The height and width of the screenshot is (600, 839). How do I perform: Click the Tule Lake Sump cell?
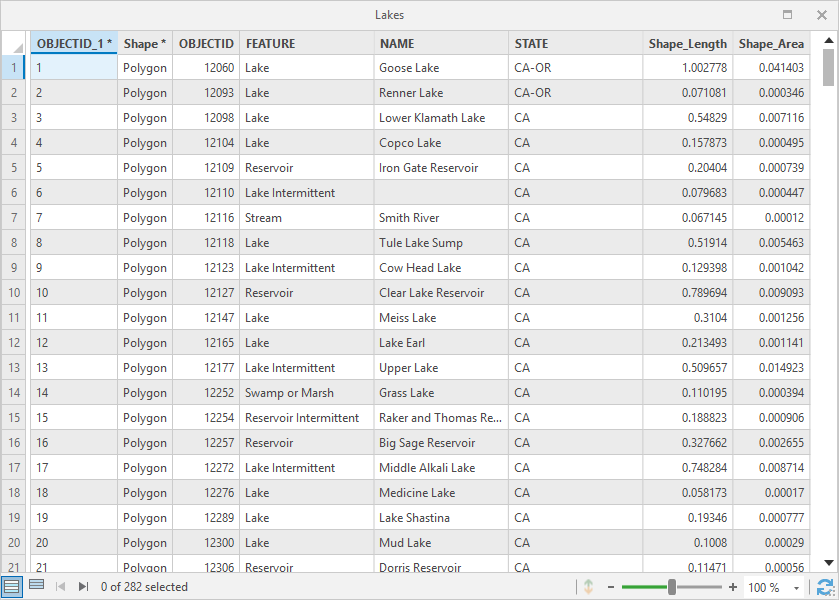pos(441,243)
